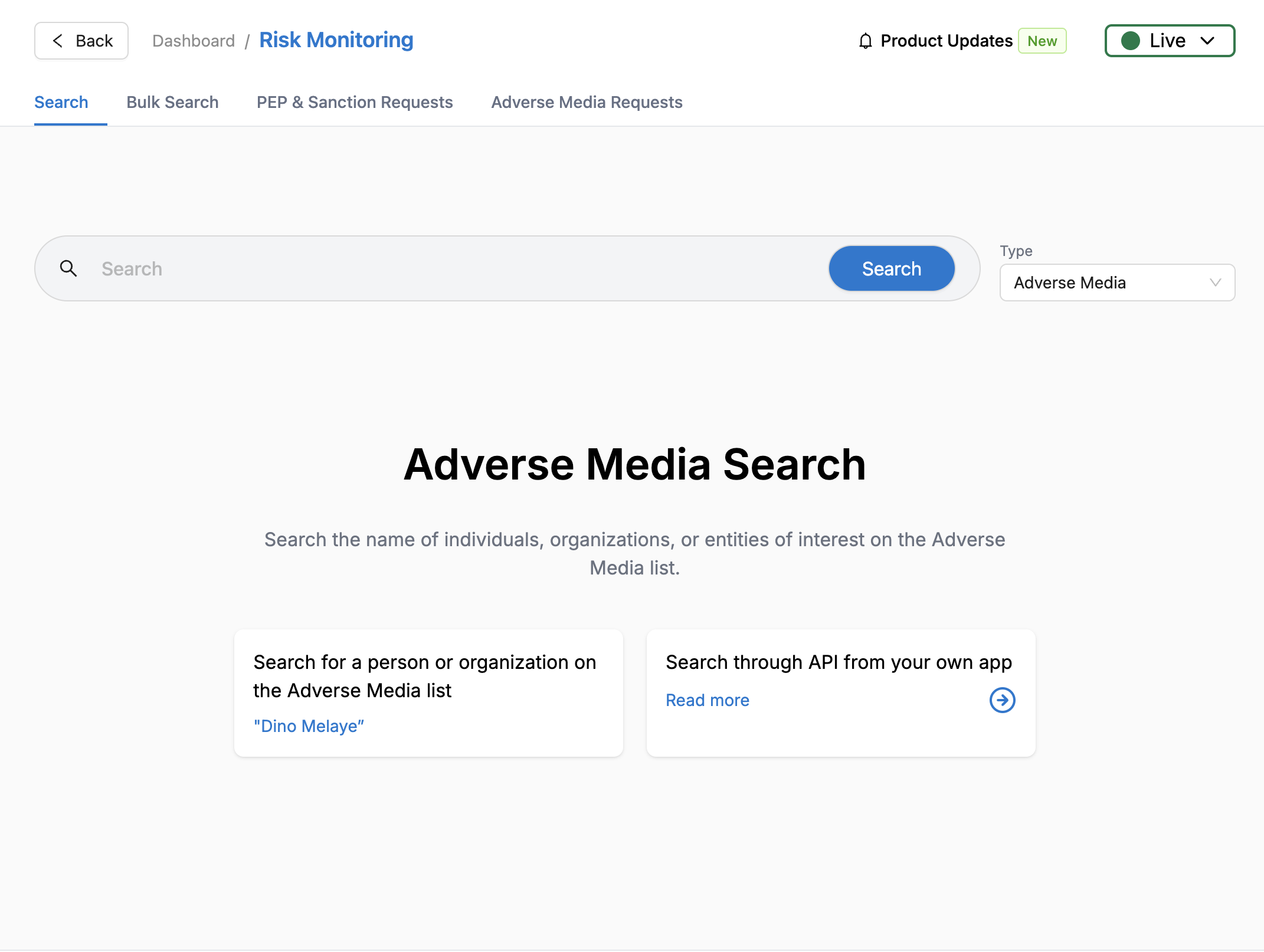Click the Dashboard breadcrumb link

coord(194,41)
